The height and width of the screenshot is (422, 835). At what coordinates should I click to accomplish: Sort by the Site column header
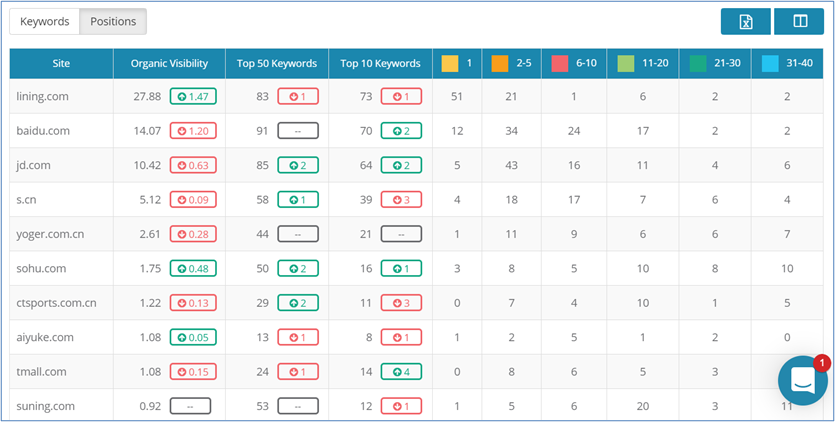pyautogui.click(x=61, y=63)
